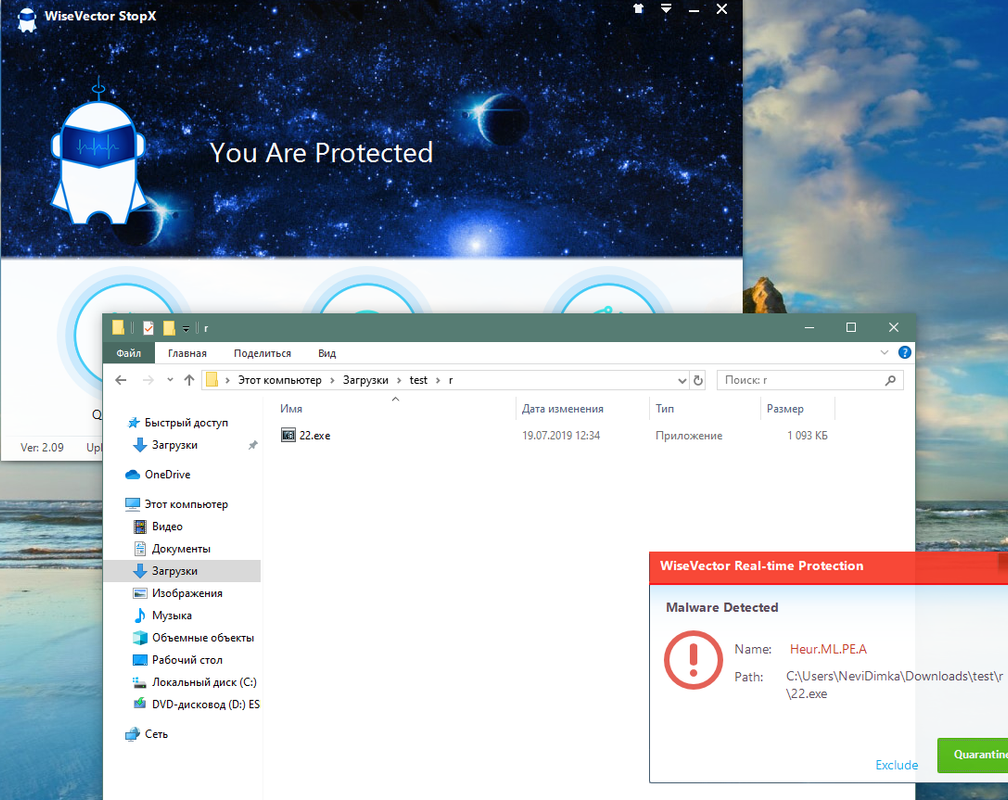Open DVD-дисковод (D:) in the sidebar
The height and width of the screenshot is (800, 1008).
tap(205, 705)
